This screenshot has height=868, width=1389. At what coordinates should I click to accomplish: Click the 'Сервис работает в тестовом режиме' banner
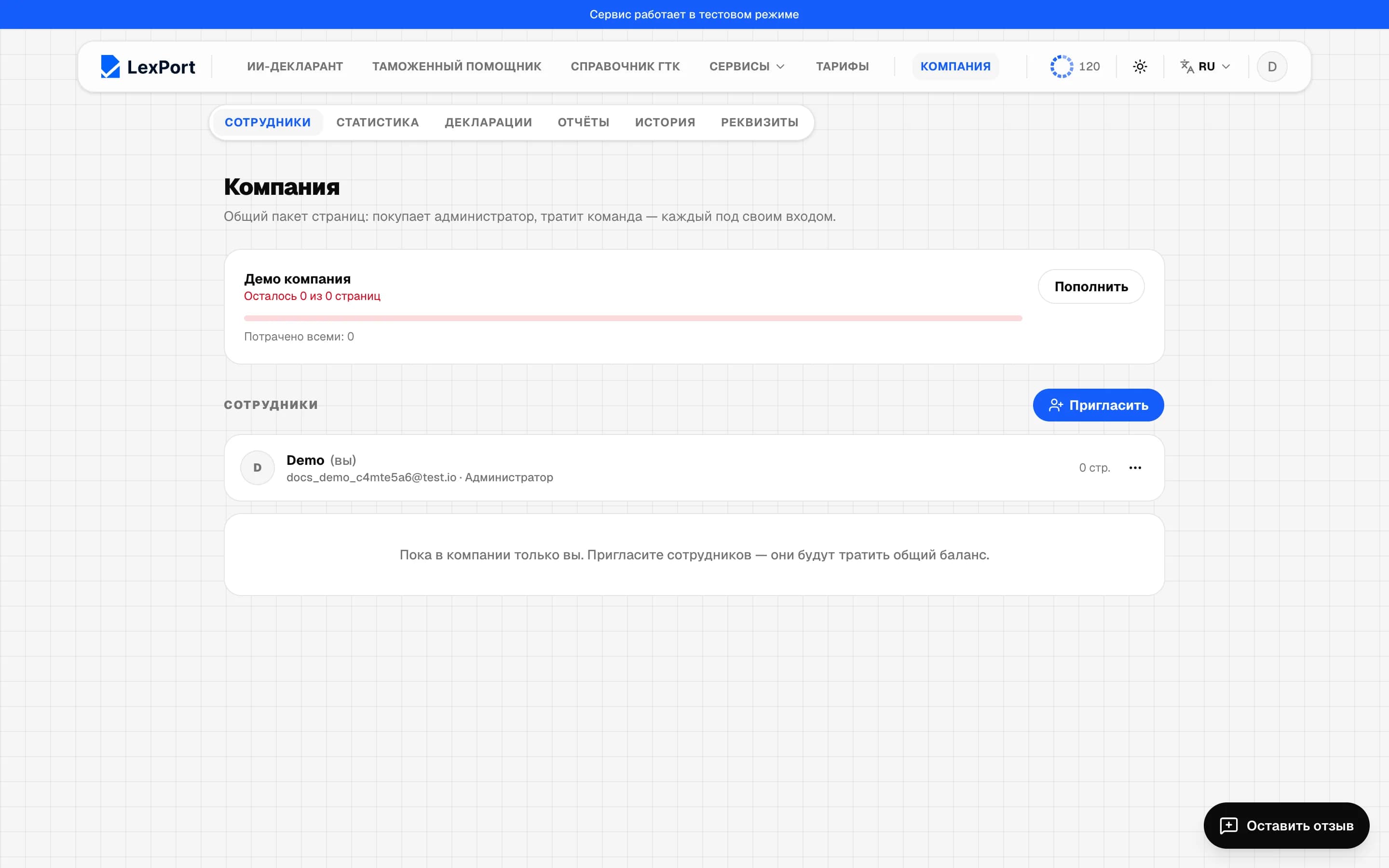694,14
